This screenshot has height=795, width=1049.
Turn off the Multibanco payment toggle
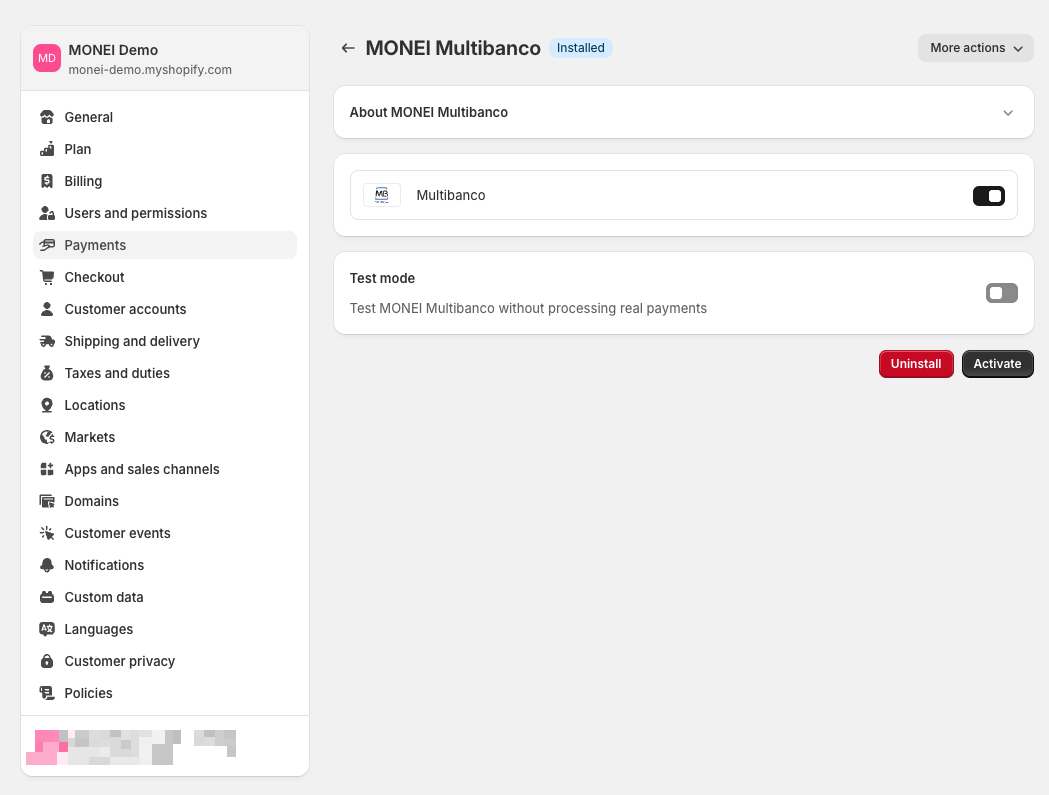(989, 196)
